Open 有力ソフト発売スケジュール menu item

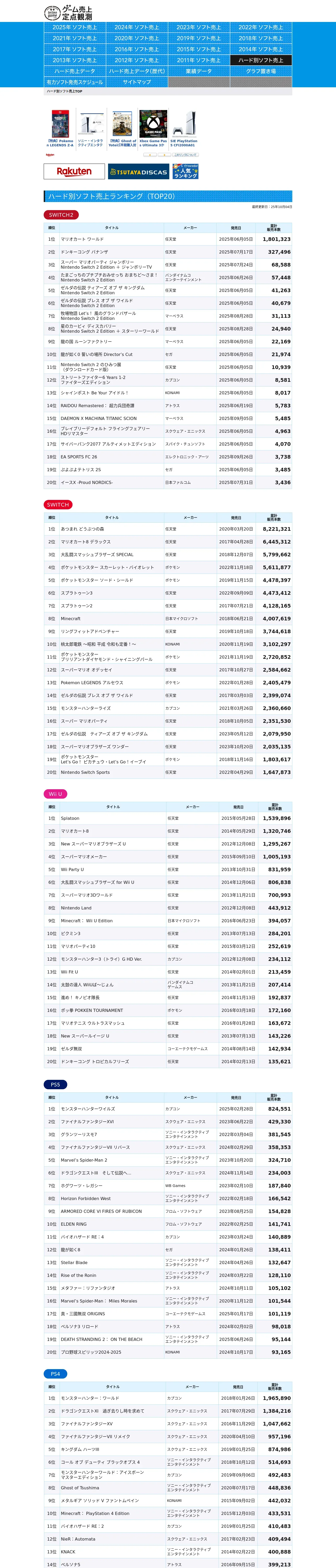point(74,82)
